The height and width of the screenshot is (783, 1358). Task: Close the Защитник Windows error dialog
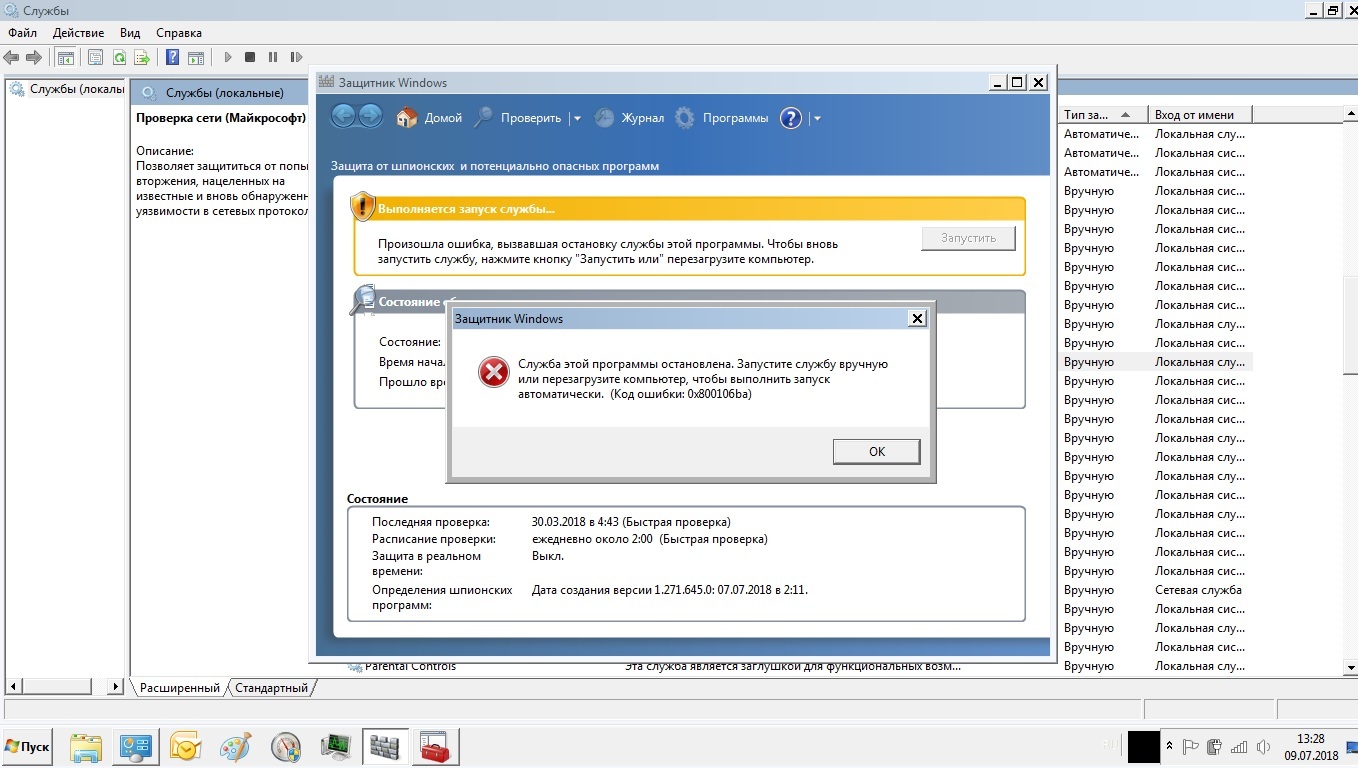pos(916,319)
